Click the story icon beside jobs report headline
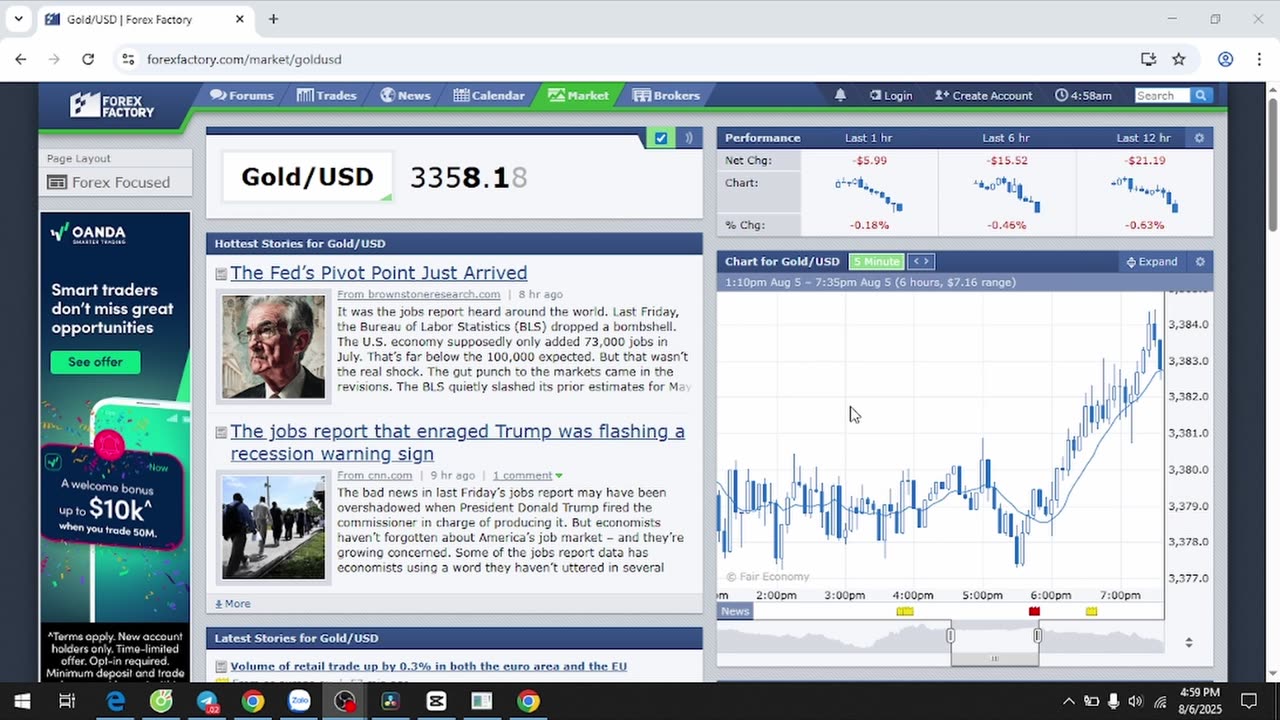Screen dimensions: 1280x720 221,432
